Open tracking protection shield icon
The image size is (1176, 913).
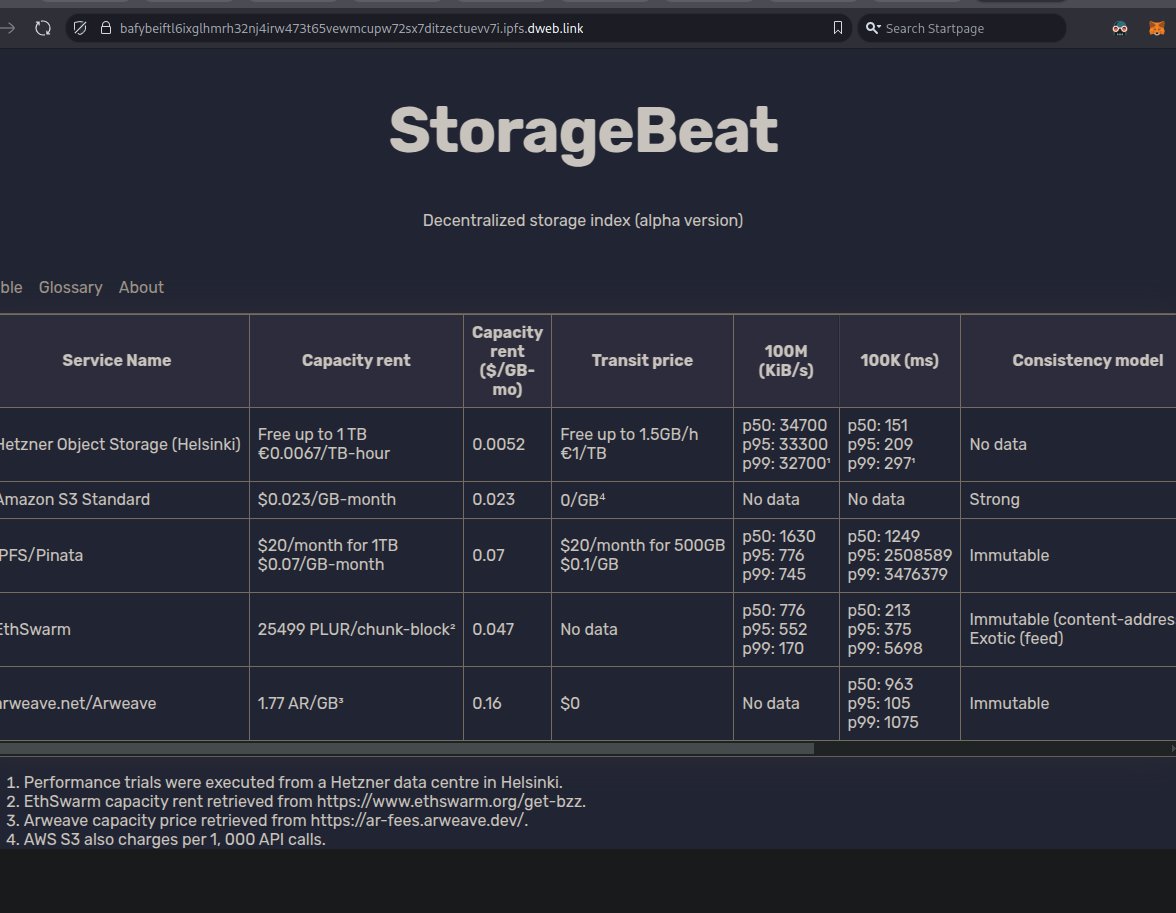80,29
